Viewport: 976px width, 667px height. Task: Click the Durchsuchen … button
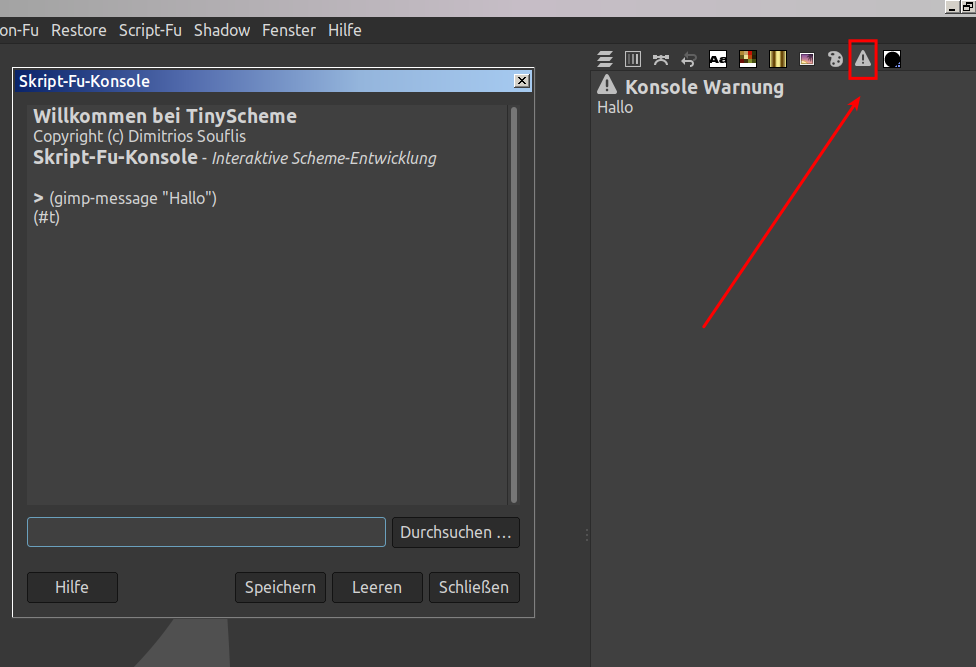click(456, 533)
